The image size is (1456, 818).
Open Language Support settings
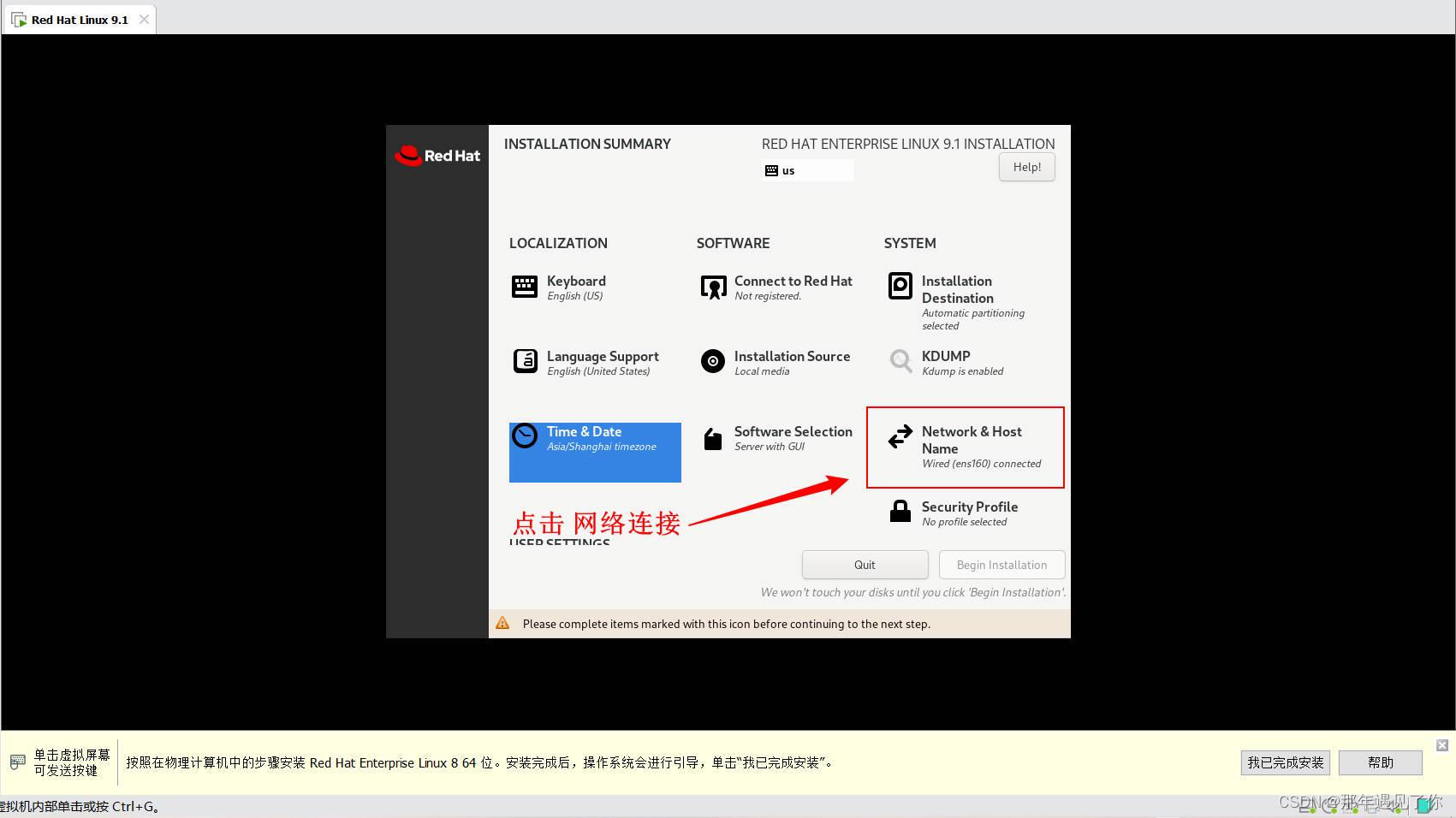[x=603, y=363]
